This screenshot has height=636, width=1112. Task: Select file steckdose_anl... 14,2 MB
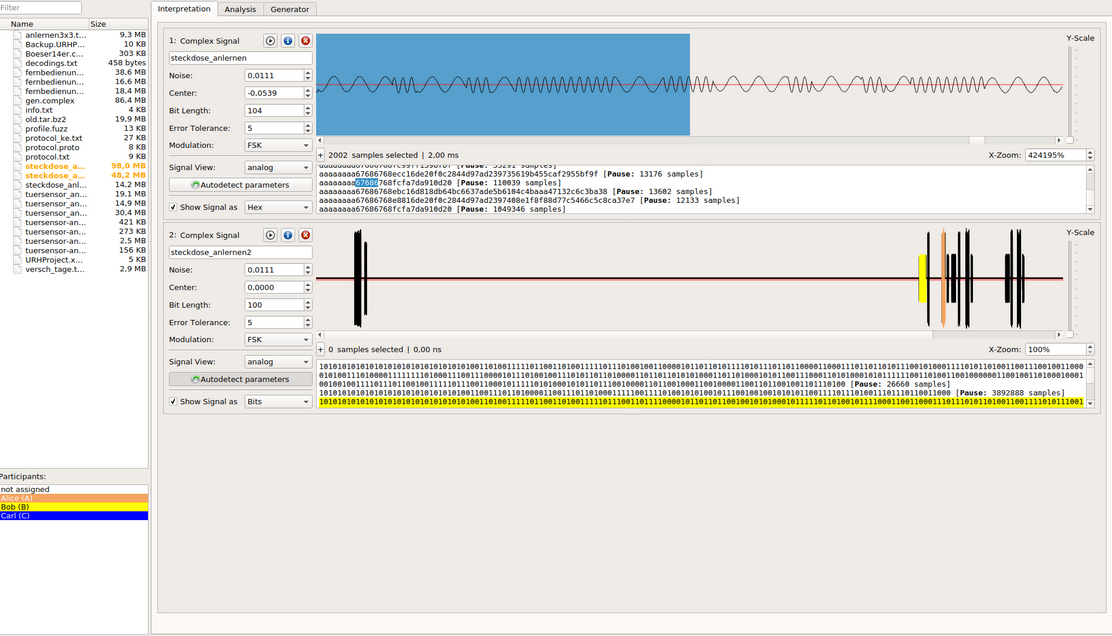point(74,185)
